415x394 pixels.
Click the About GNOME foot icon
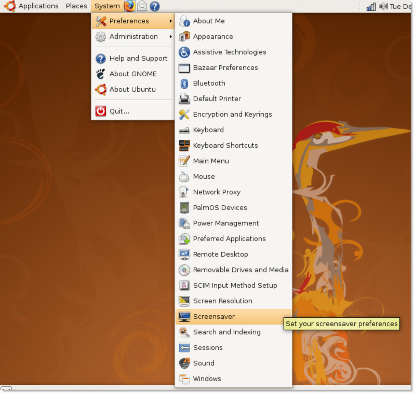[101, 74]
